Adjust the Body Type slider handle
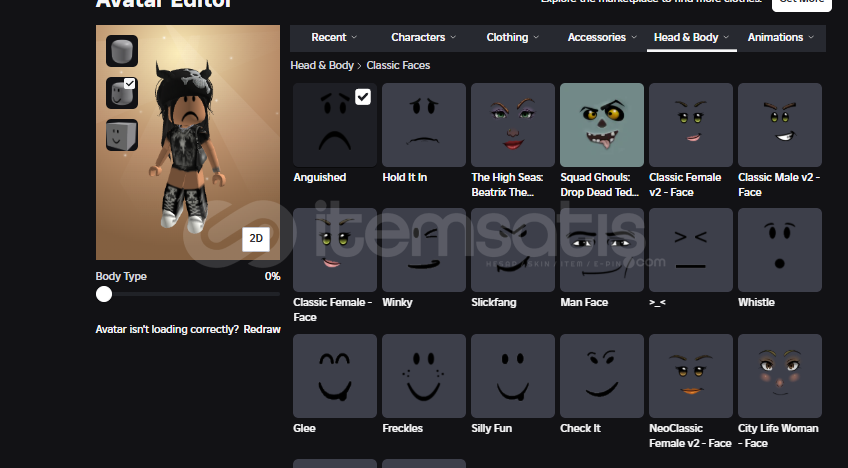This screenshot has width=848, height=468. [x=104, y=294]
